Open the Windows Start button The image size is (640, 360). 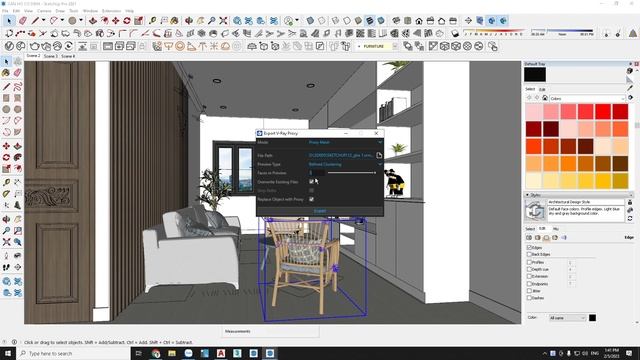(x=8, y=353)
